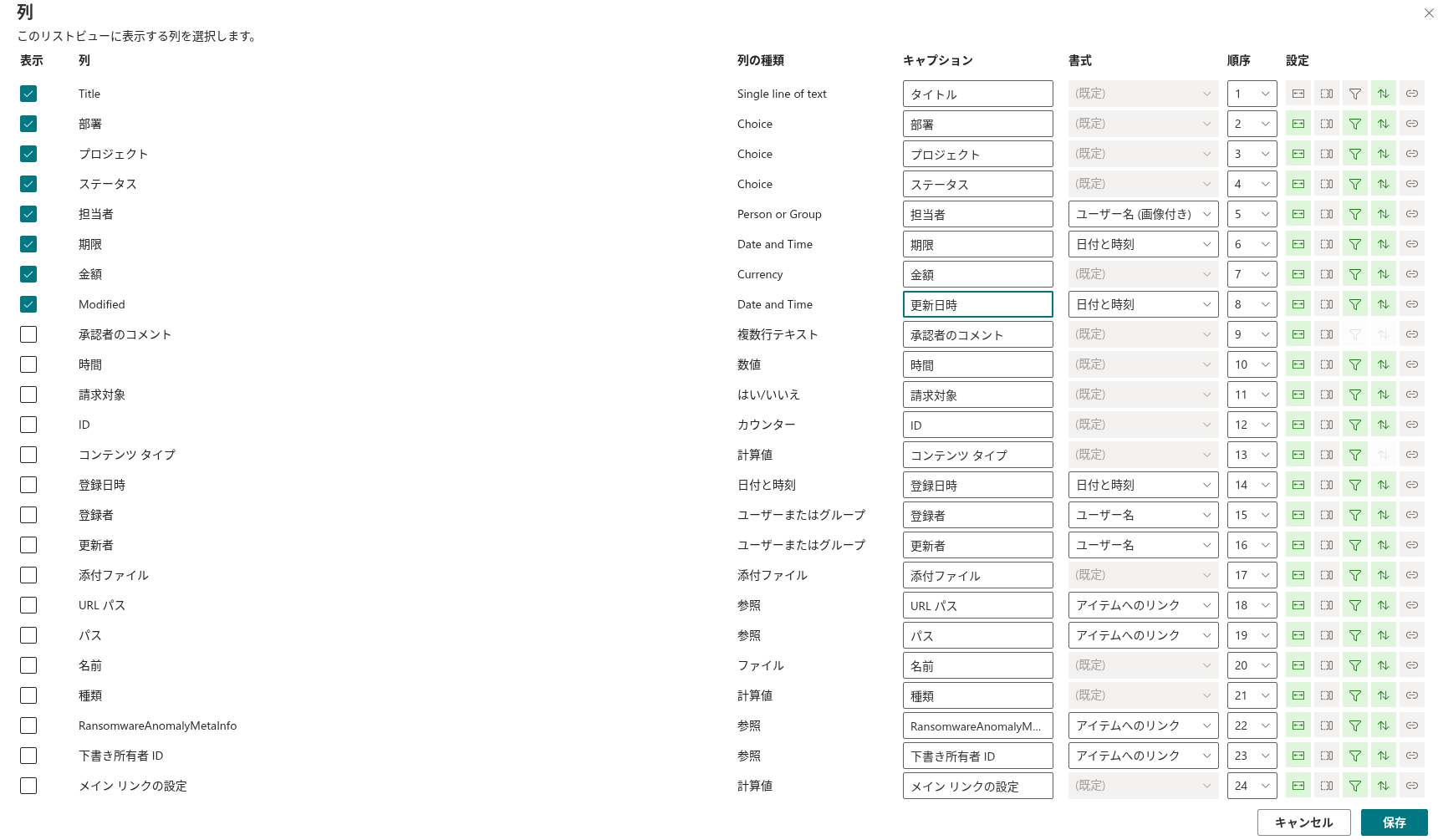
Task: Expand the format dropdown for 更新者
Action: click(x=1143, y=545)
